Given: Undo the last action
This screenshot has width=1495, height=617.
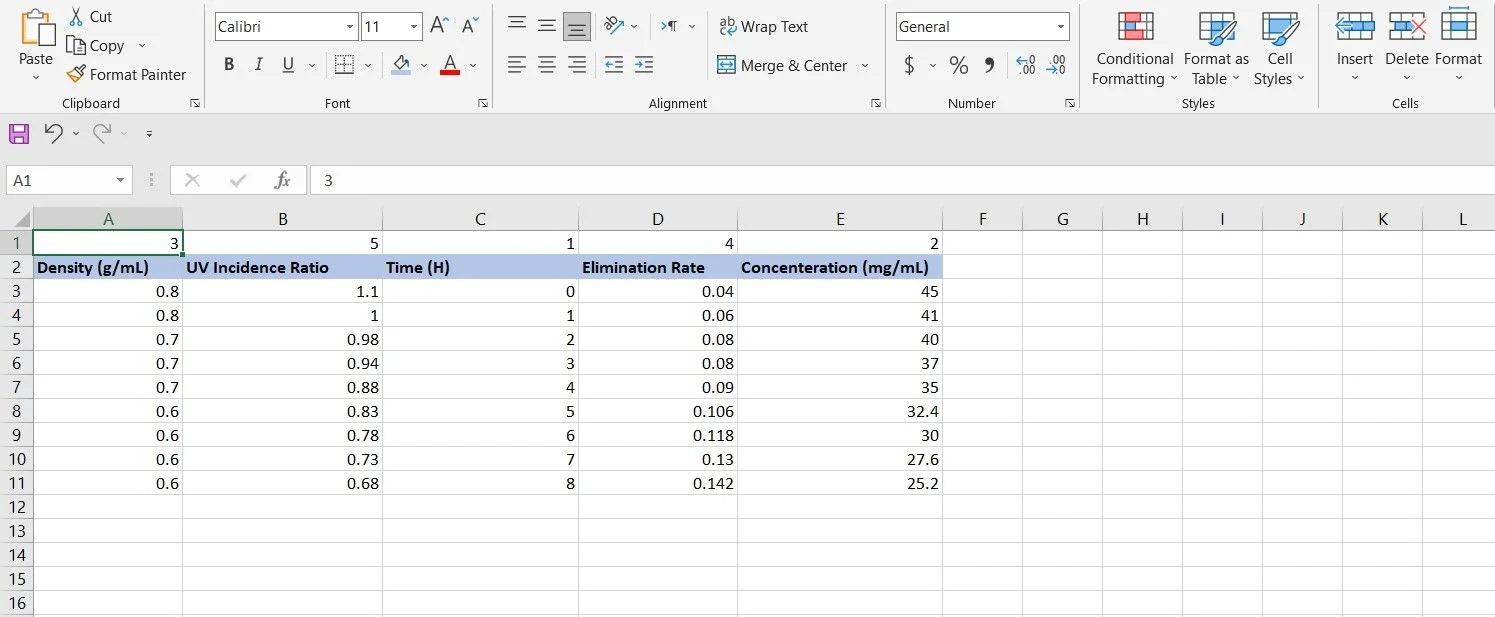Looking at the screenshot, I should click(53, 133).
